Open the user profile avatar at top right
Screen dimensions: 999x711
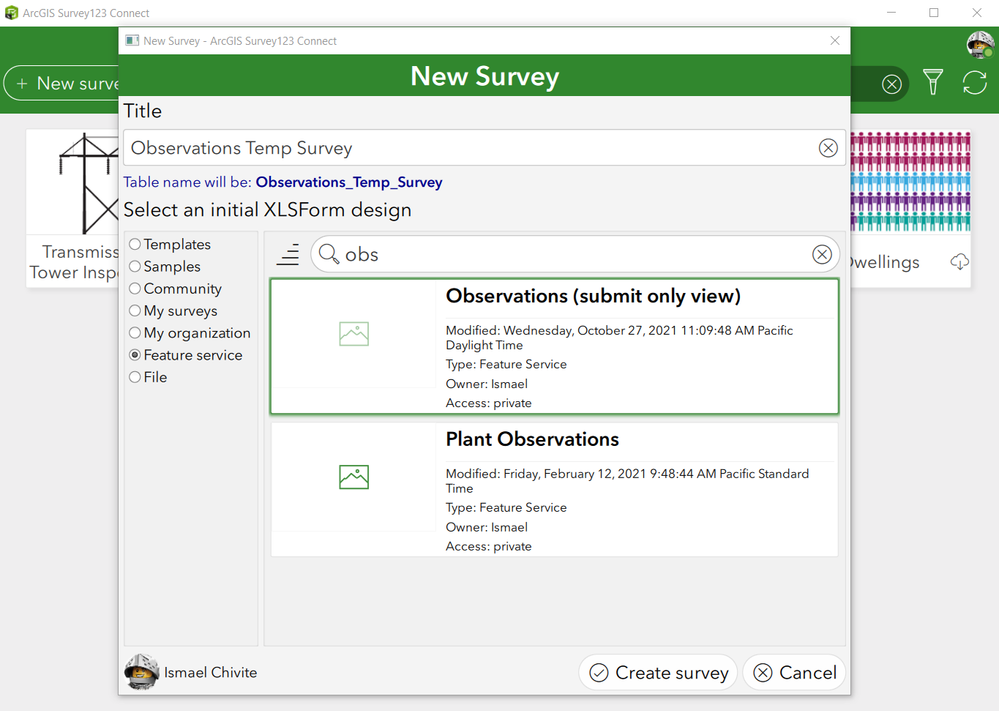[x=980, y=45]
